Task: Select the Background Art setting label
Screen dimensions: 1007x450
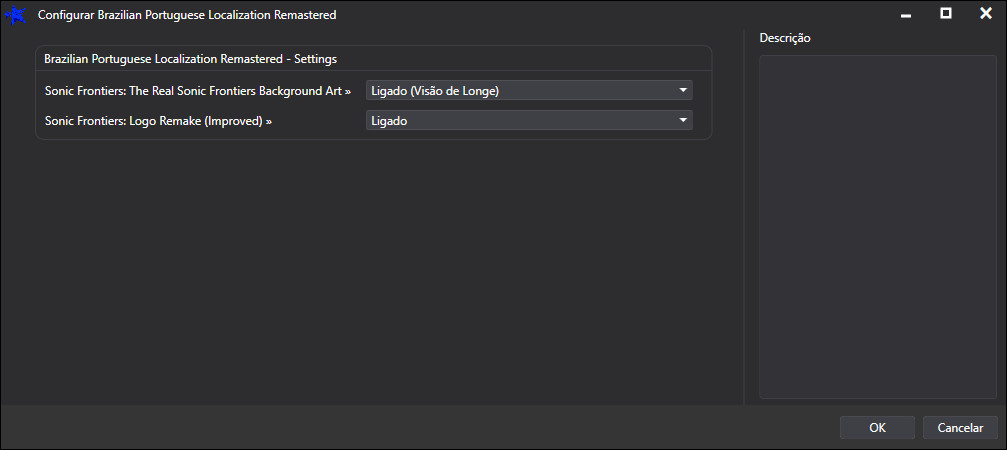Action: pyautogui.click(x=198, y=91)
